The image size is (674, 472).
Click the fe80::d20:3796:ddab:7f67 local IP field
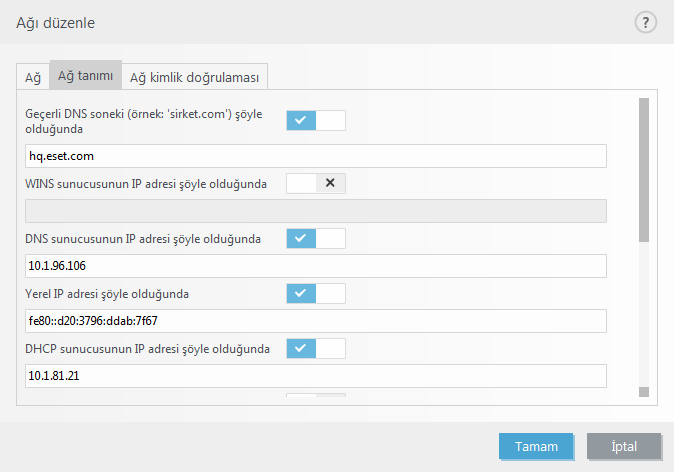coord(315,321)
